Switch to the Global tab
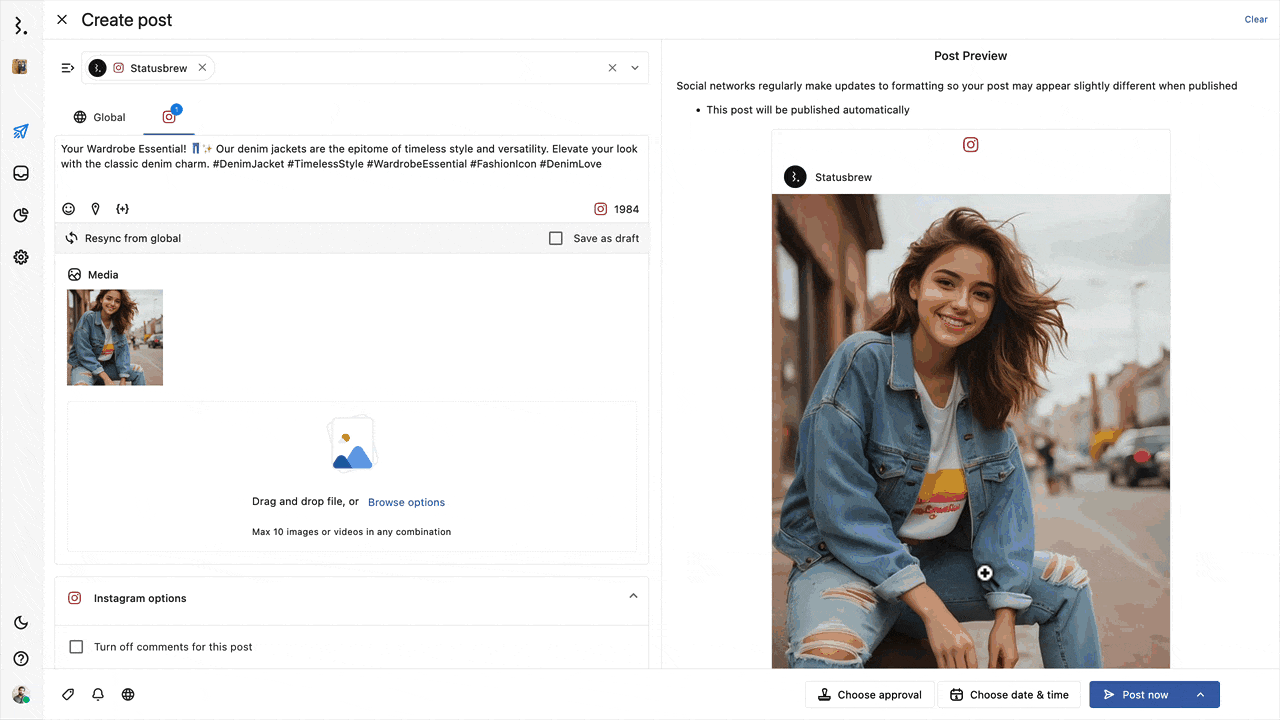Viewport: 1280px width, 720px height. click(x=99, y=117)
